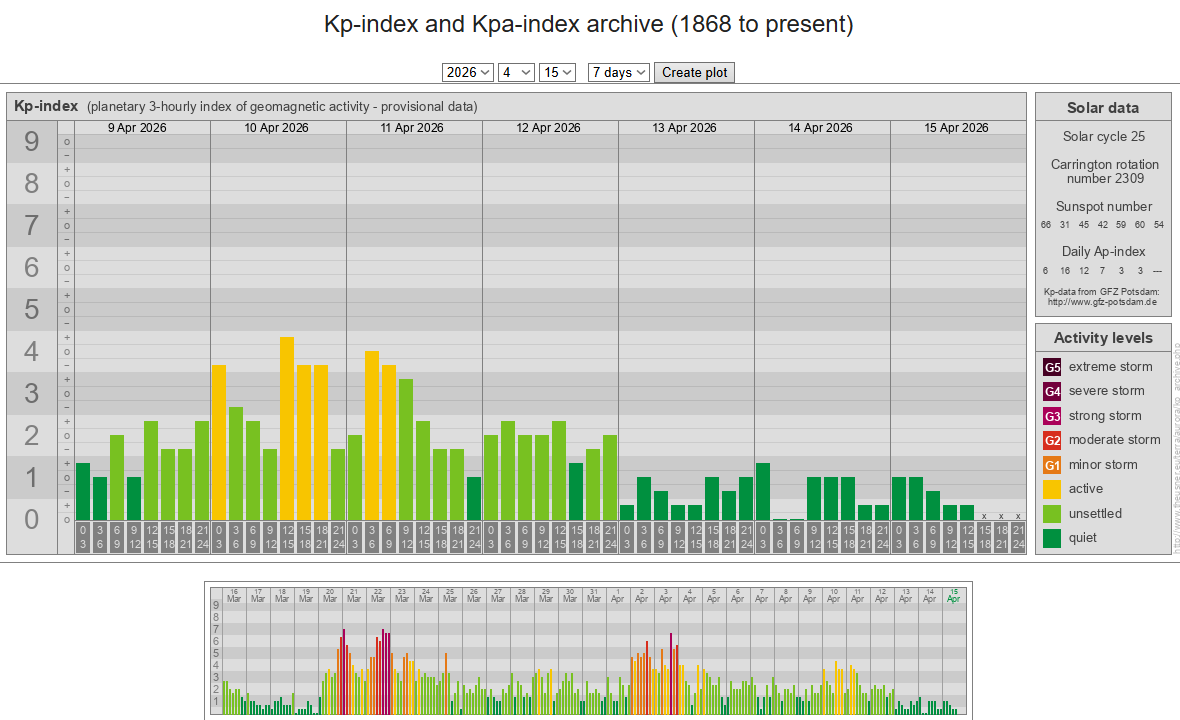Image resolution: width=1180 pixels, height=720 pixels.
Task: Select the 13 Apr 2026 date header
Action: click(685, 128)
